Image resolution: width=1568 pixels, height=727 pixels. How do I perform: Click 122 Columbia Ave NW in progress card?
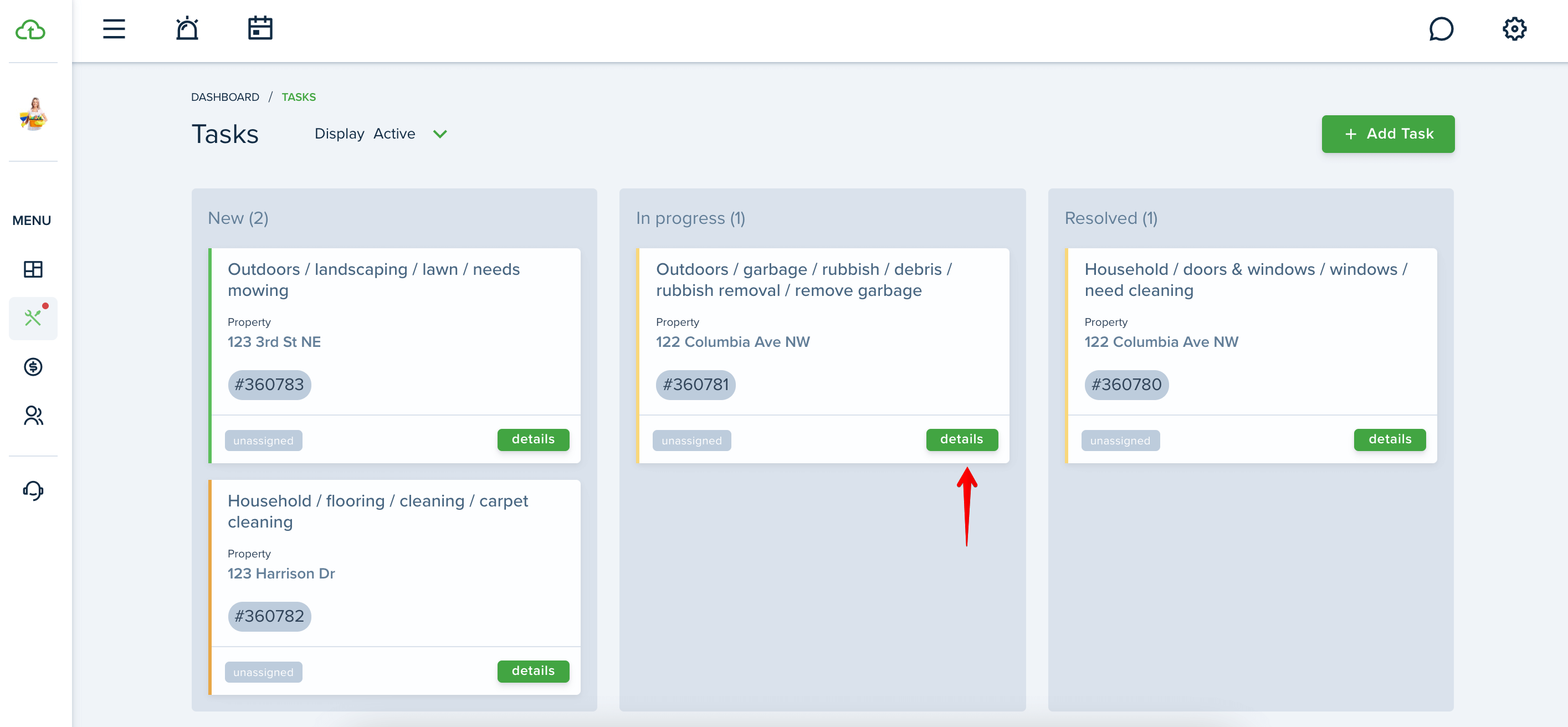(x=733, y=342)
